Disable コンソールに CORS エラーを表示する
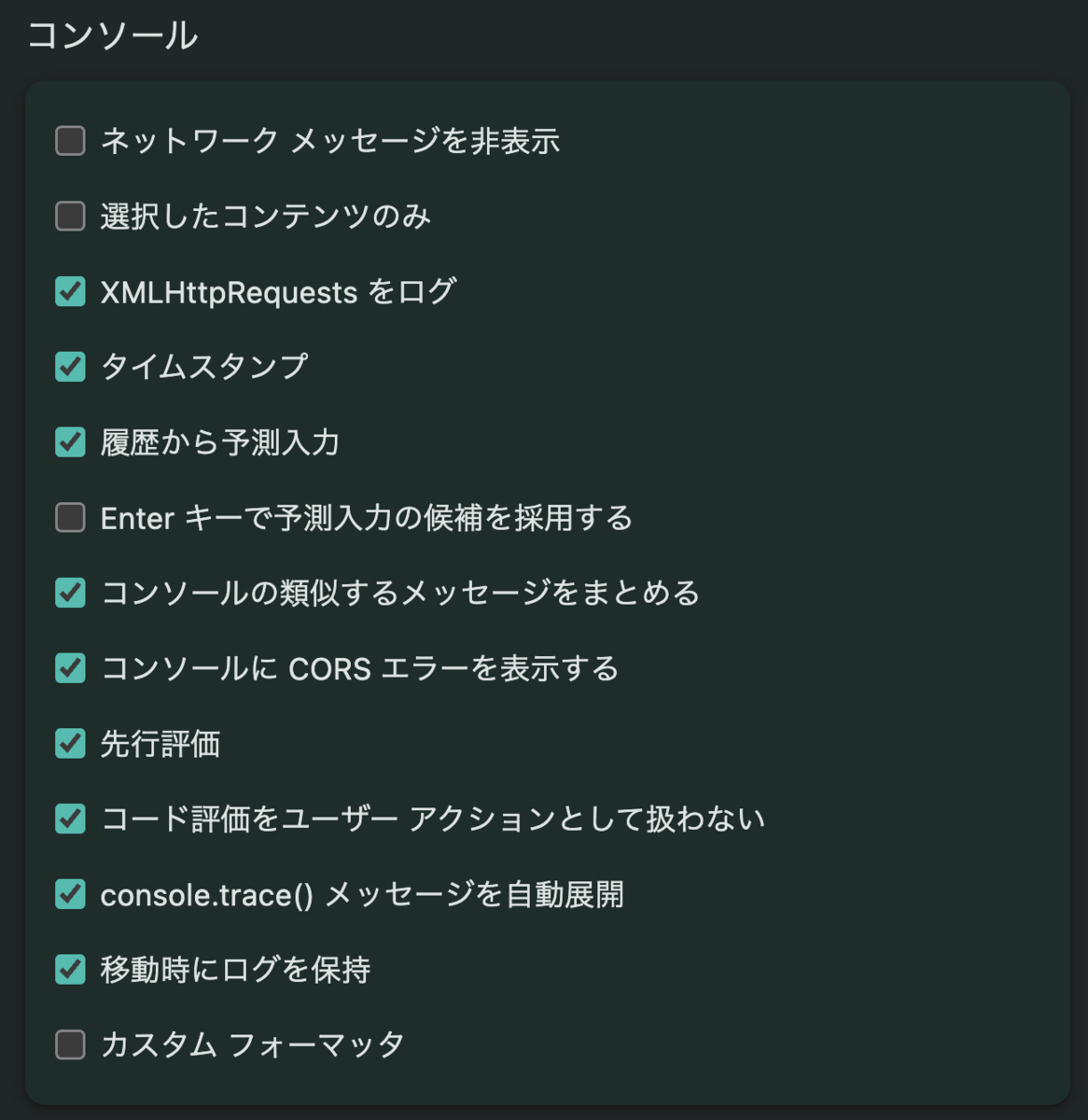This screenshot has width=1088, height=1120. 70,668
